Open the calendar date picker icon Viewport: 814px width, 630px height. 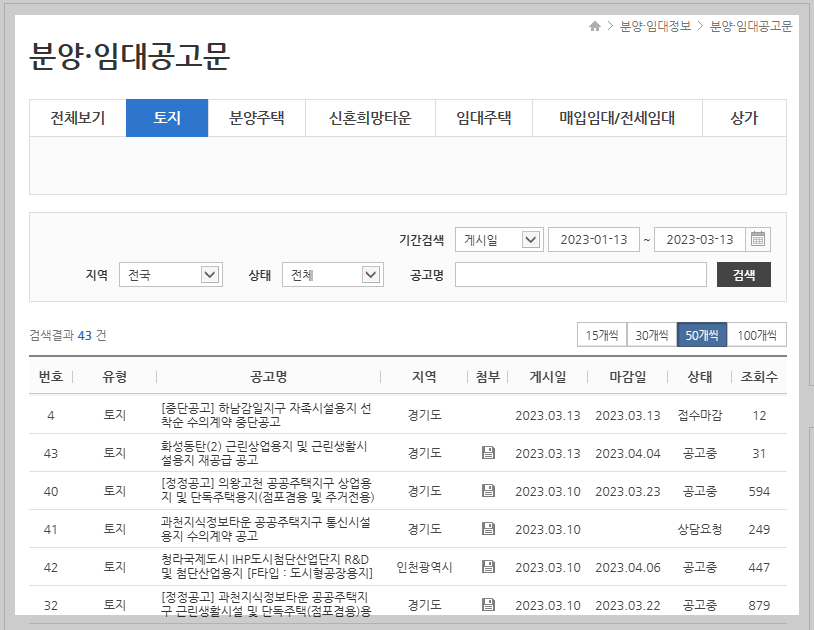coord(758,239)
